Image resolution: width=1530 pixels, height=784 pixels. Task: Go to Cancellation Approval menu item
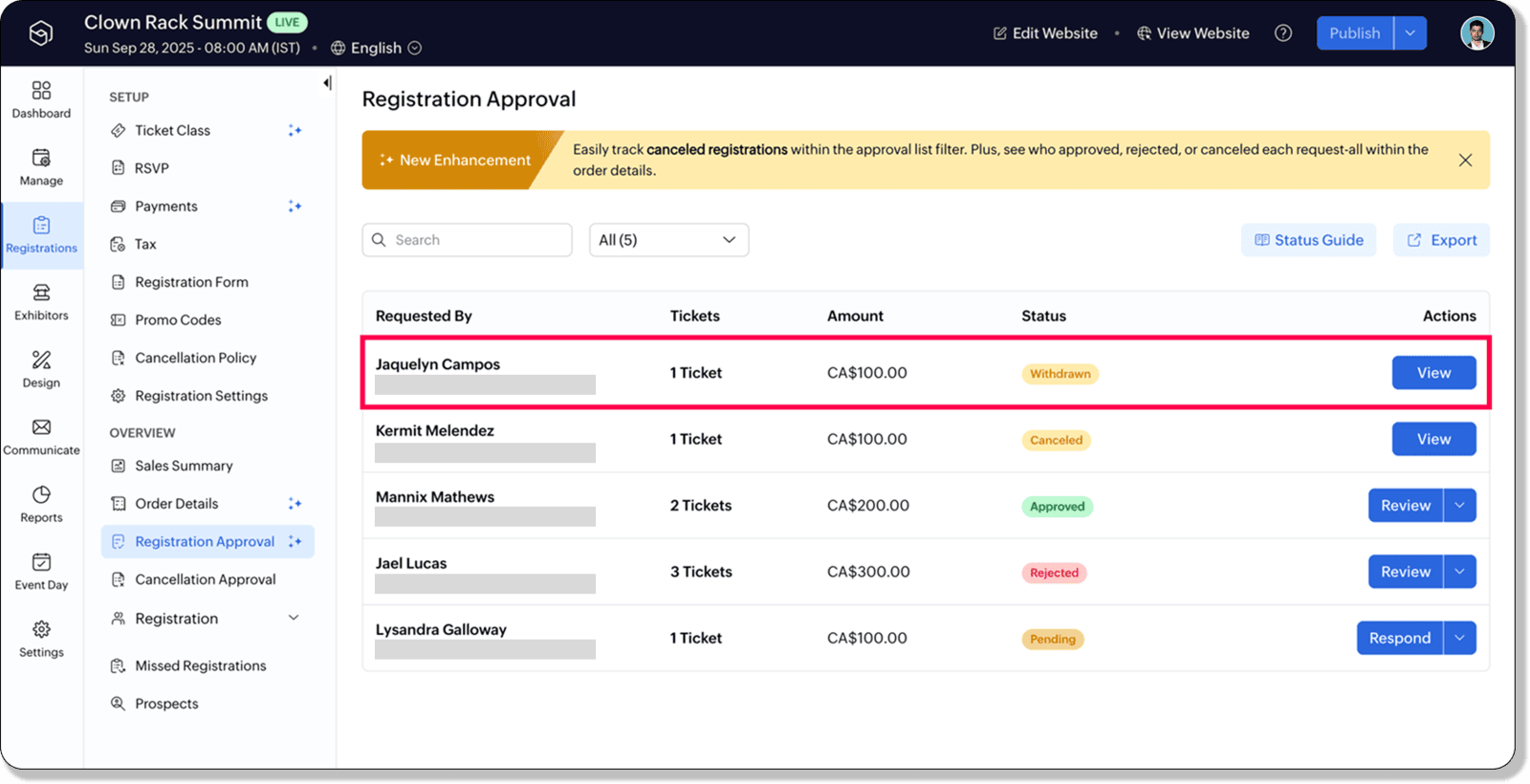point(205,579)
